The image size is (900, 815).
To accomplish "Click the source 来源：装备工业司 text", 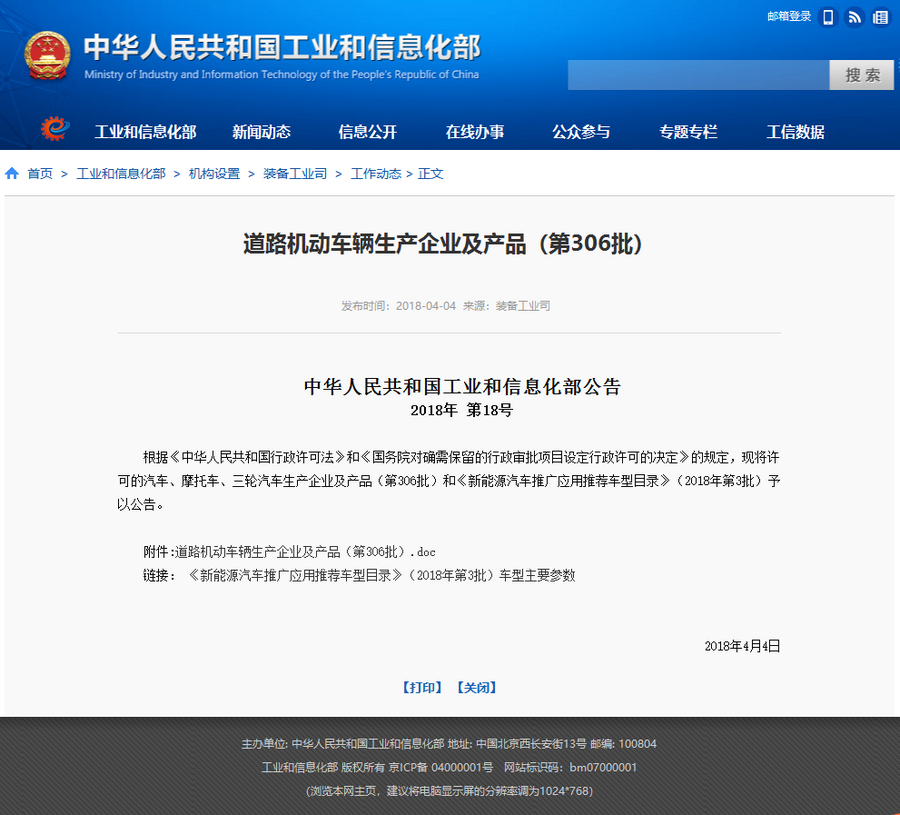I will click(506, 306).
